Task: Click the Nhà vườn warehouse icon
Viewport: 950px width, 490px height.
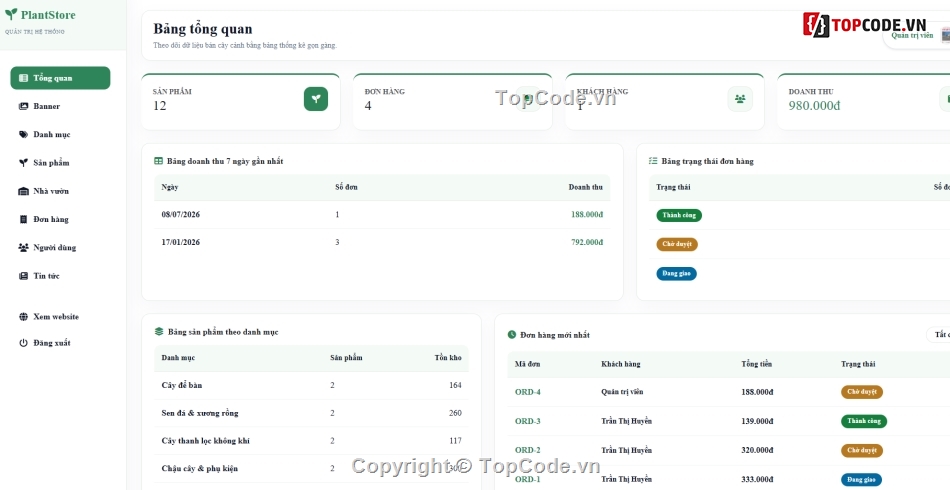Action: (x=24, y=191)
